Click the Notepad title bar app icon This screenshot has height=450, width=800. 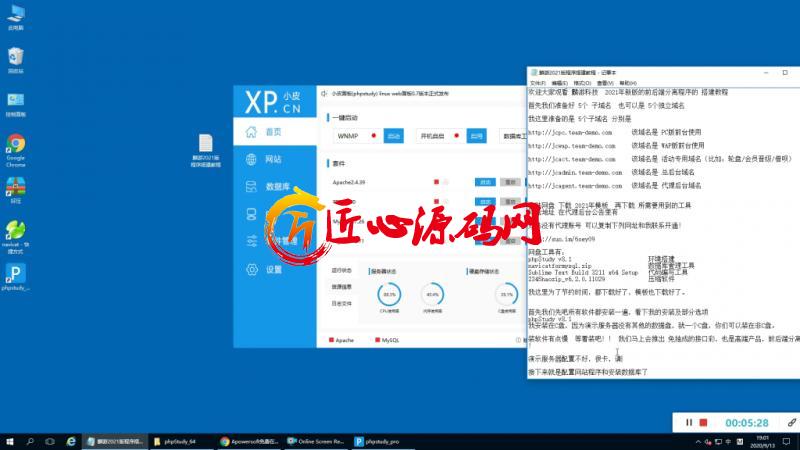pyautogui.click(x=534, y=72)
